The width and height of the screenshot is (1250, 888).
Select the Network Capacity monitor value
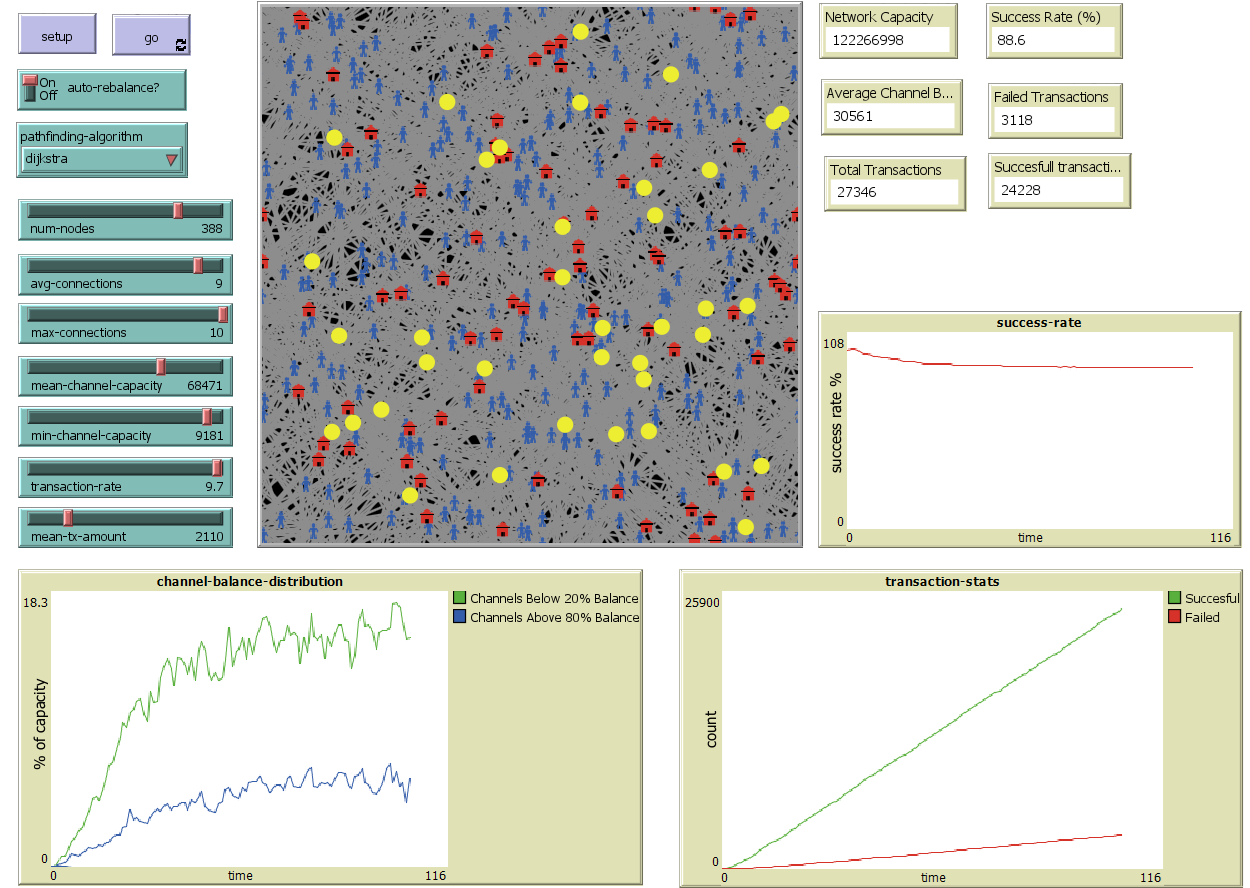886,40
